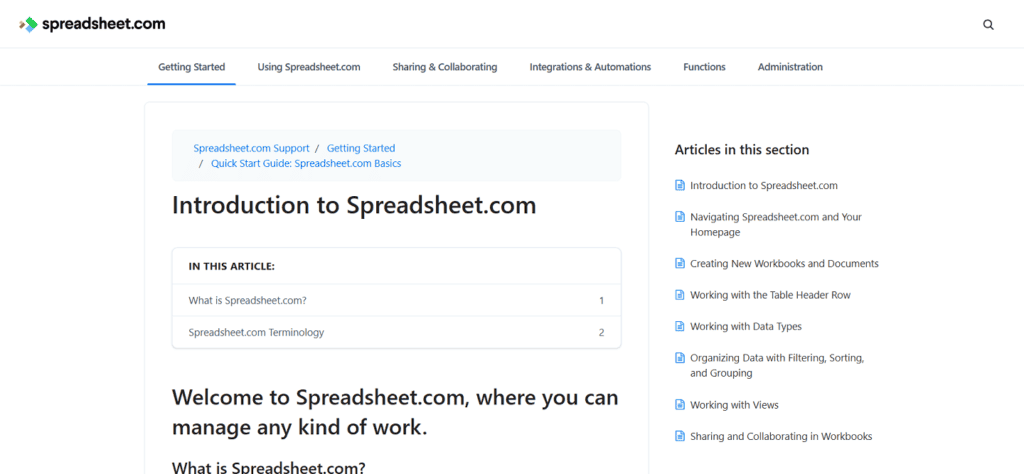Select the Functions tab
The width and height of the screenshot is (1024, 474).
click(x=704, y=67)
